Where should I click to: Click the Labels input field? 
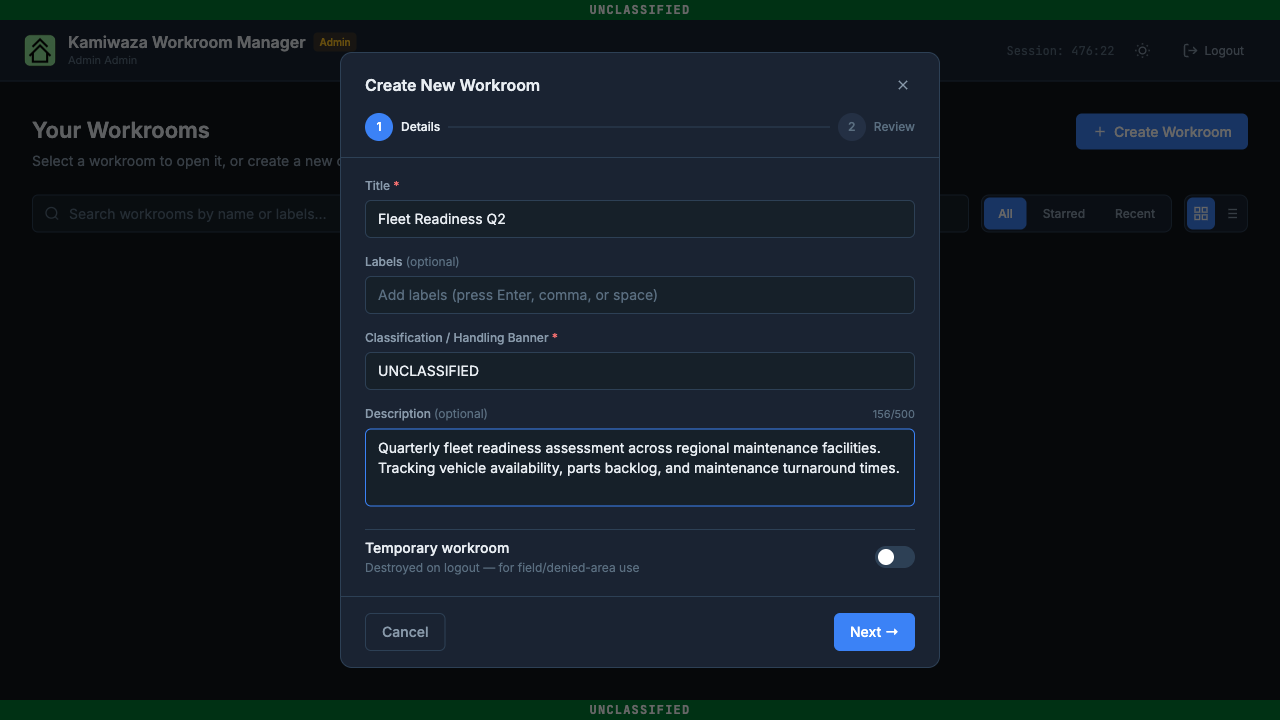click(x=640, y=295)
